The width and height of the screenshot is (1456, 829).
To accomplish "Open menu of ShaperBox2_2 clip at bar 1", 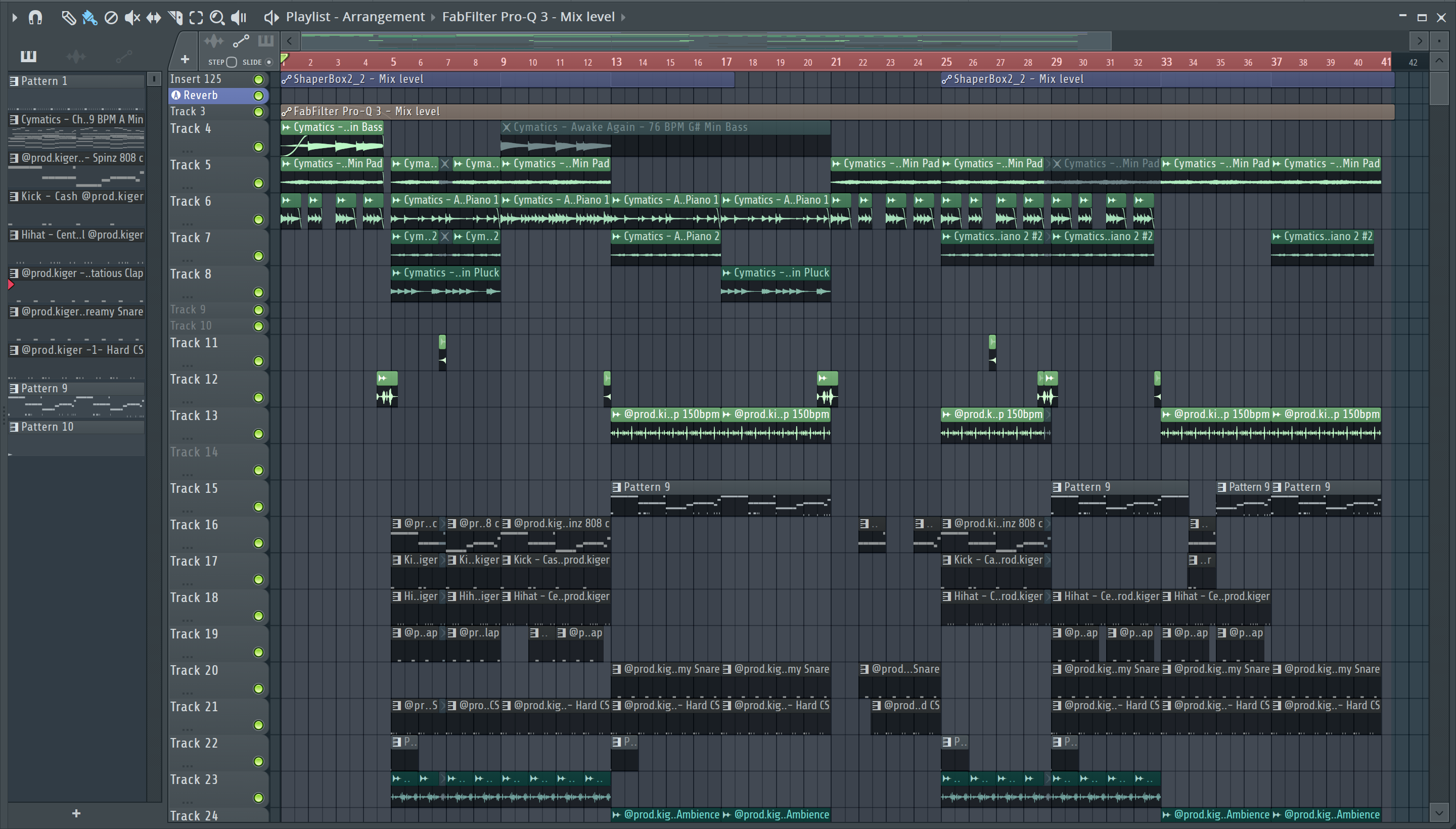I will (287, 79).
